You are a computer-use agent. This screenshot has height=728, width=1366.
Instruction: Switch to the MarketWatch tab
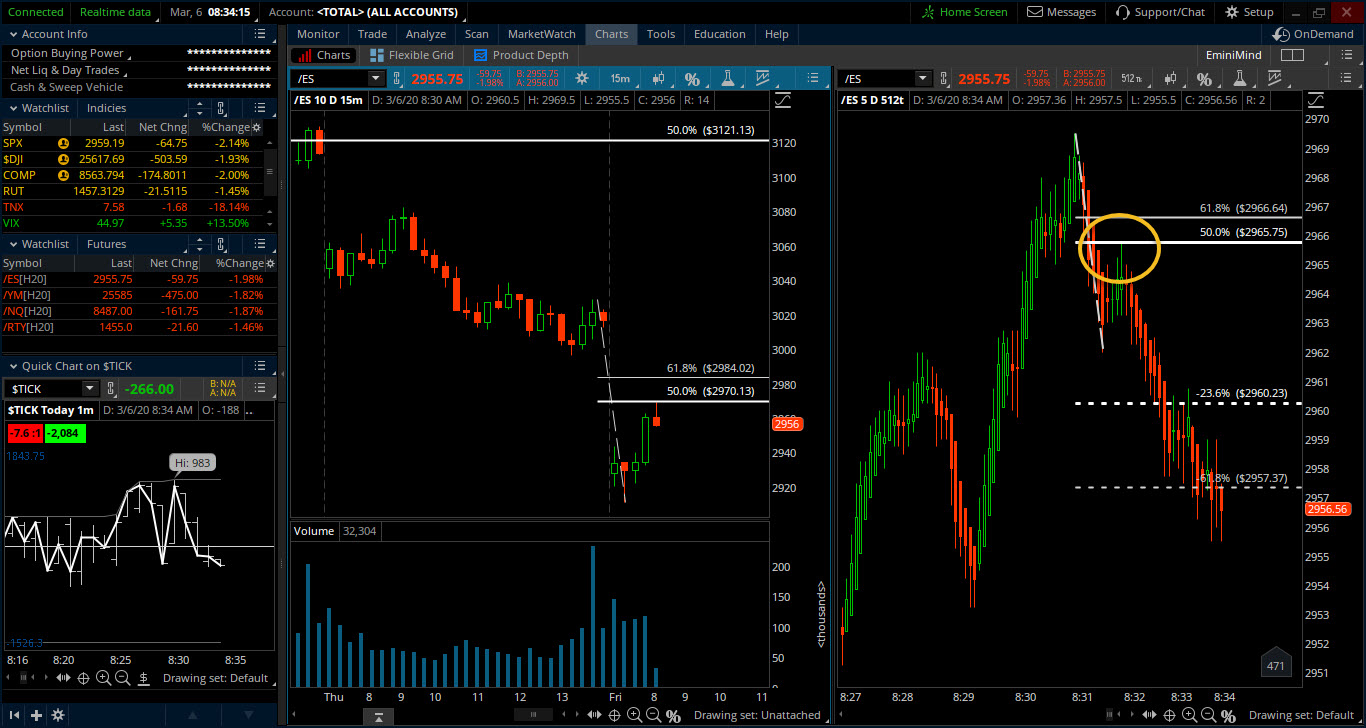(541, 33)
